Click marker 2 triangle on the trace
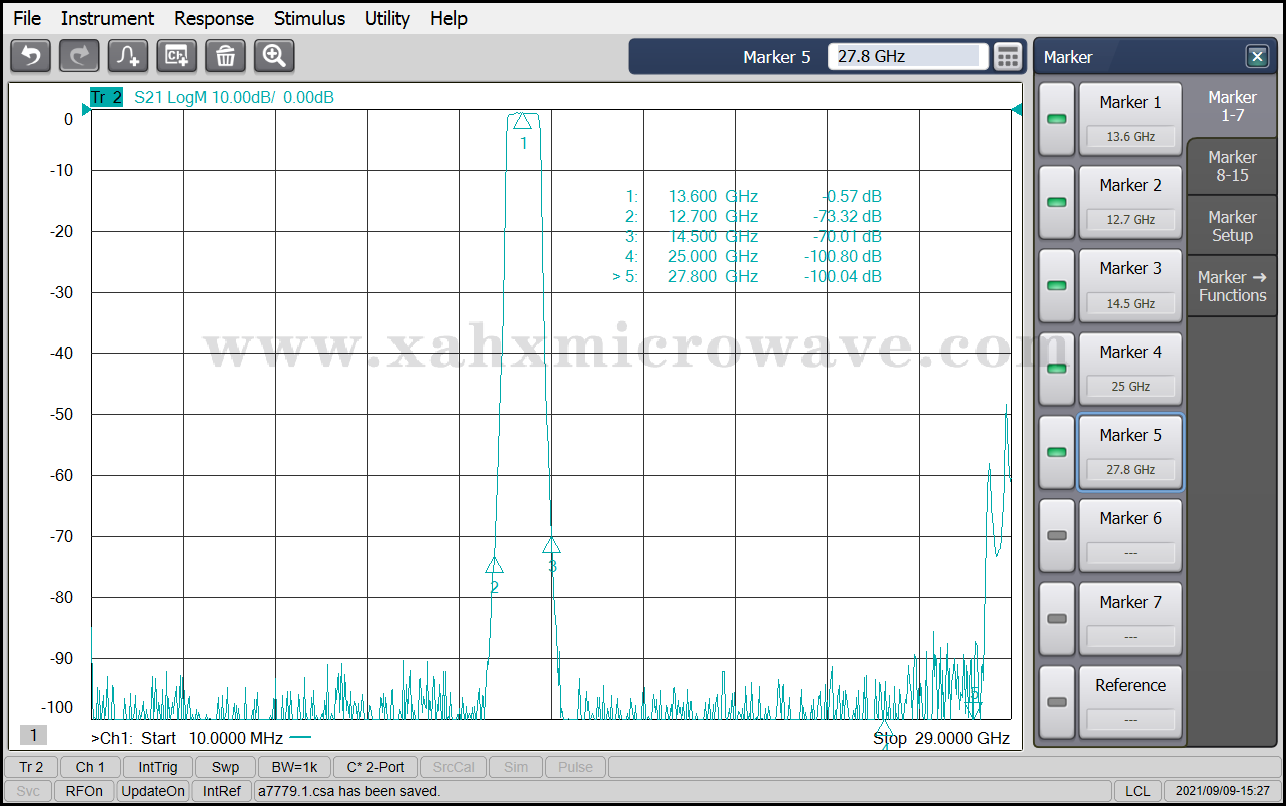 [494, 565]
